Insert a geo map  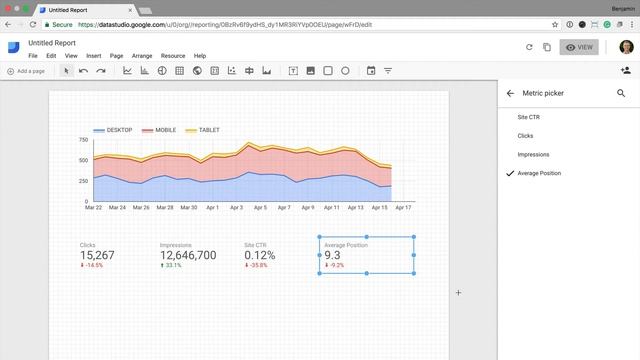[197, 71]
